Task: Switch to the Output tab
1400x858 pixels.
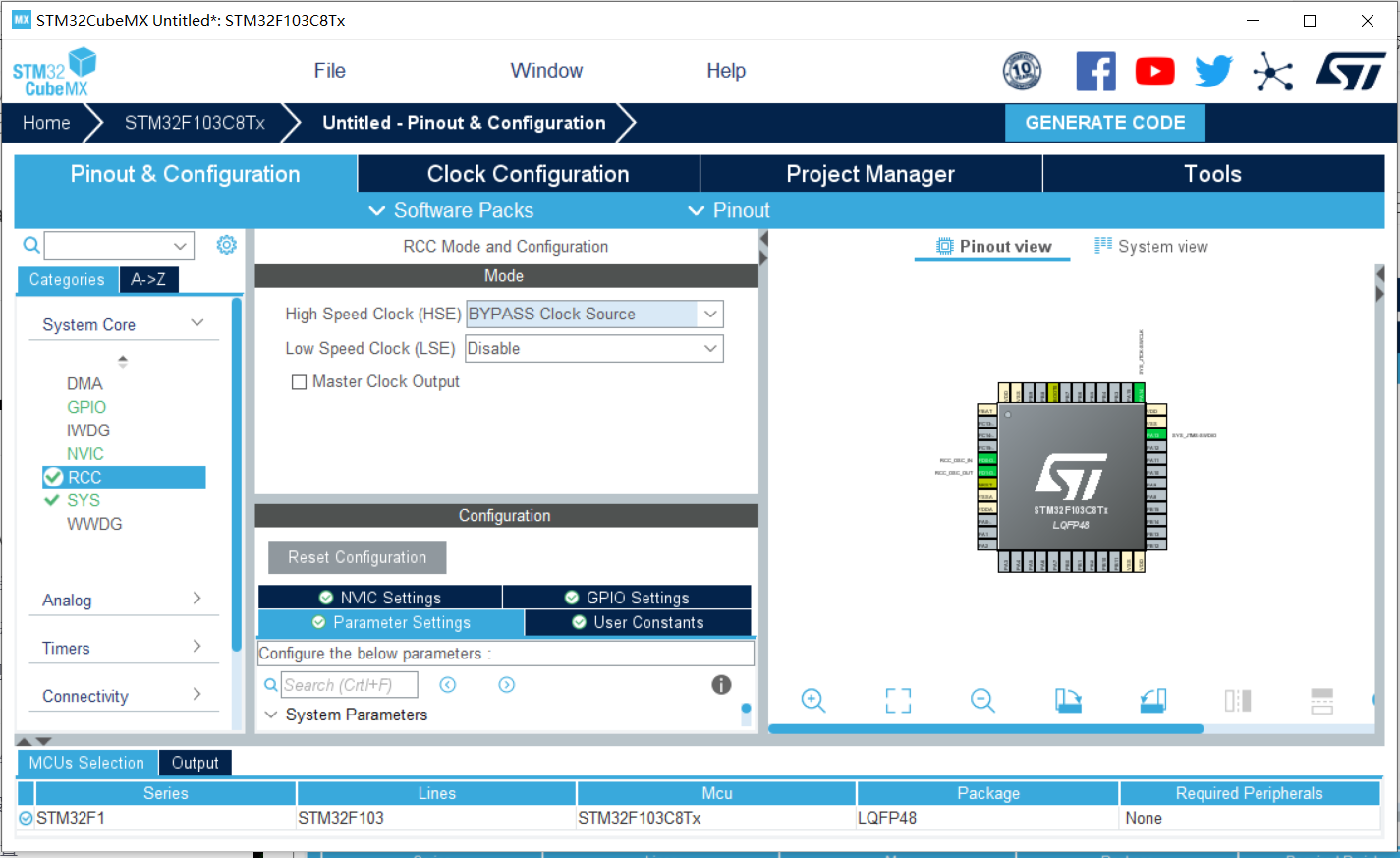Action: tap(196, 763)
